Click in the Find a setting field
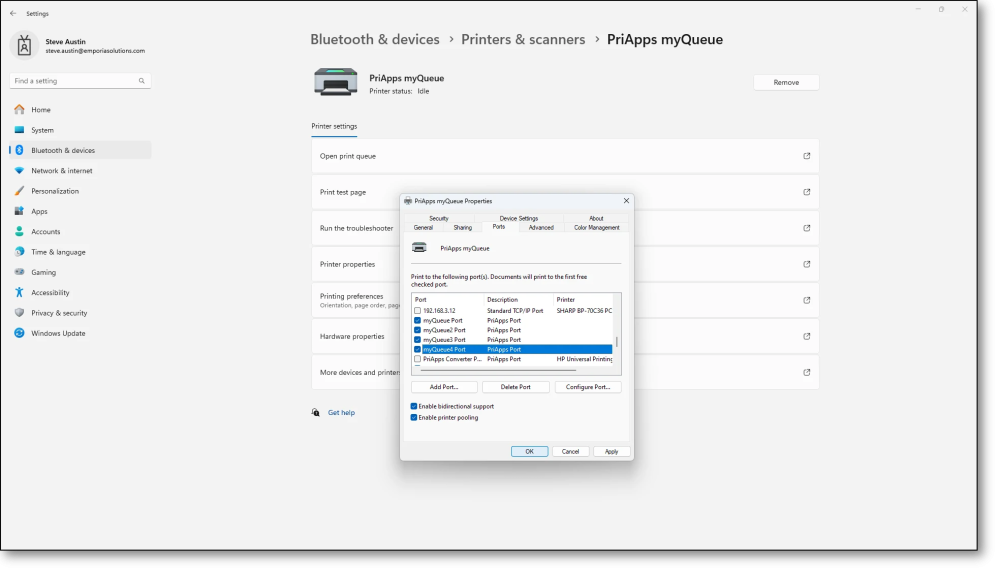 coord(80,81)
